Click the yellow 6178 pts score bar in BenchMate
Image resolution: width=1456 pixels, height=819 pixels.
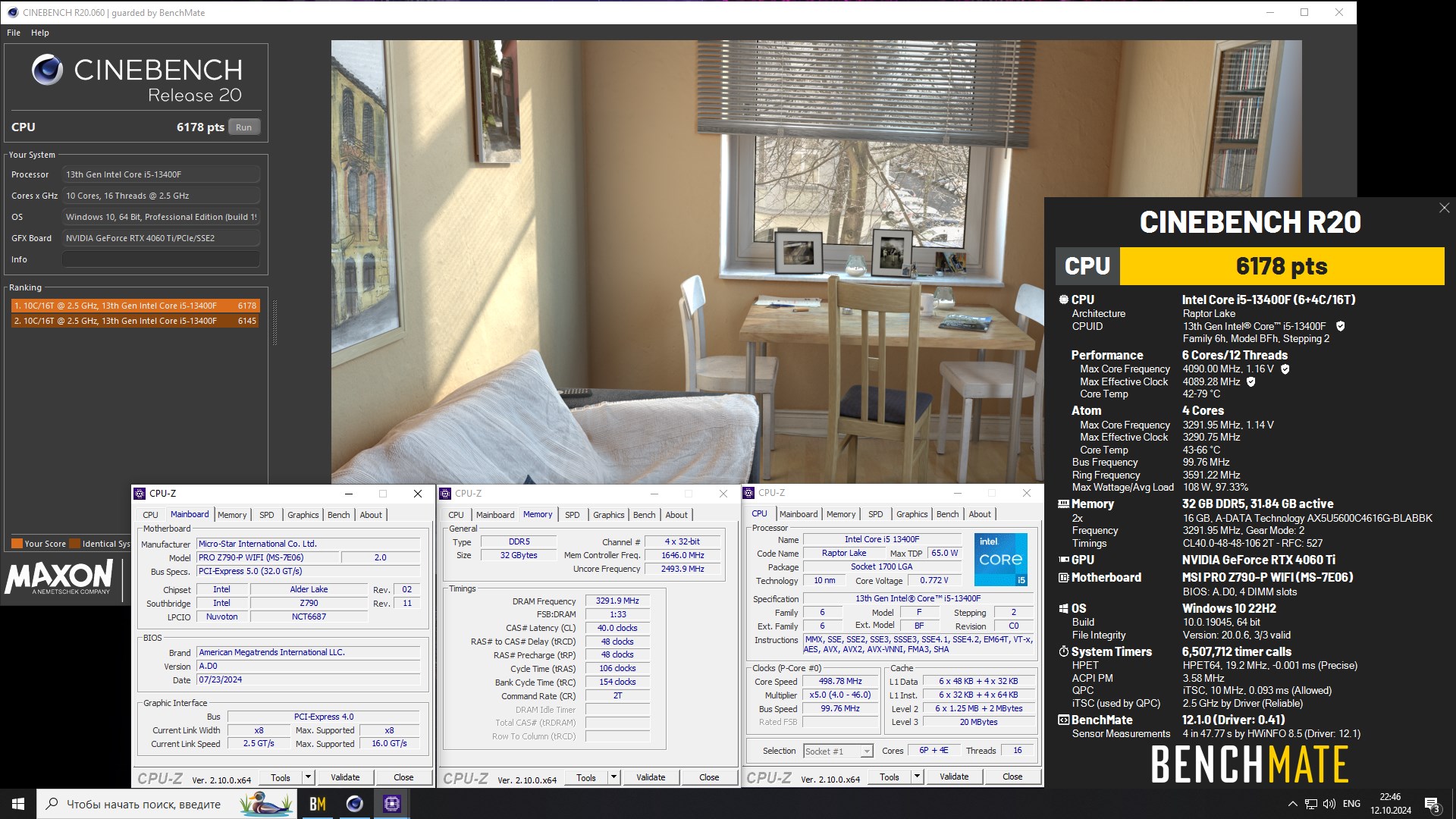coord(1282,266)
